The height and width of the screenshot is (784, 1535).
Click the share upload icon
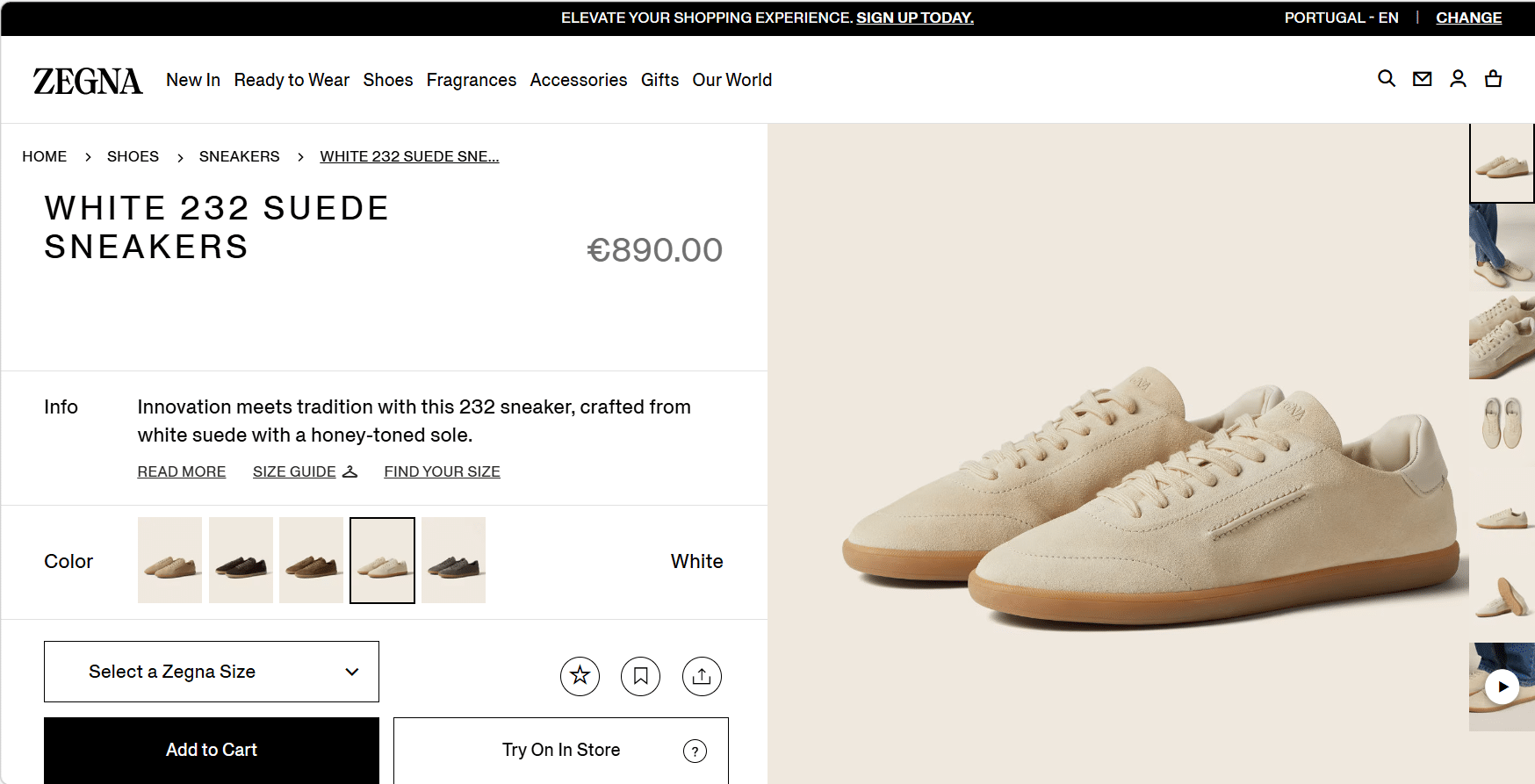coord(702,676)
